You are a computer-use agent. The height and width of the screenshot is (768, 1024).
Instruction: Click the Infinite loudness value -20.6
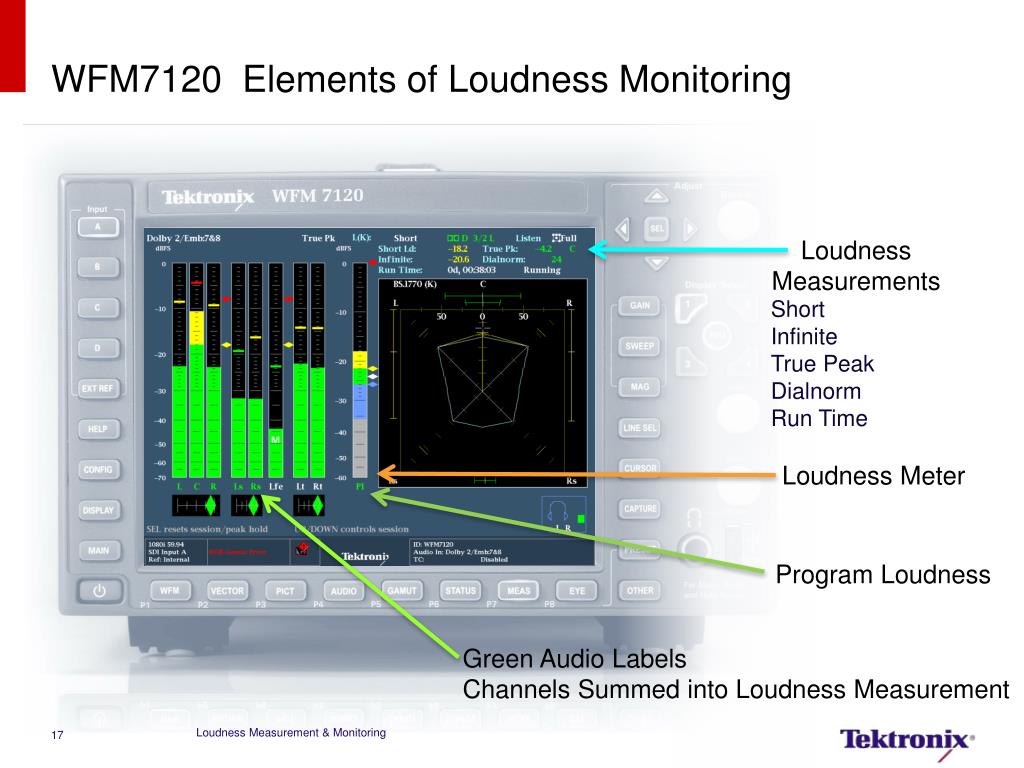coord(458,259)
